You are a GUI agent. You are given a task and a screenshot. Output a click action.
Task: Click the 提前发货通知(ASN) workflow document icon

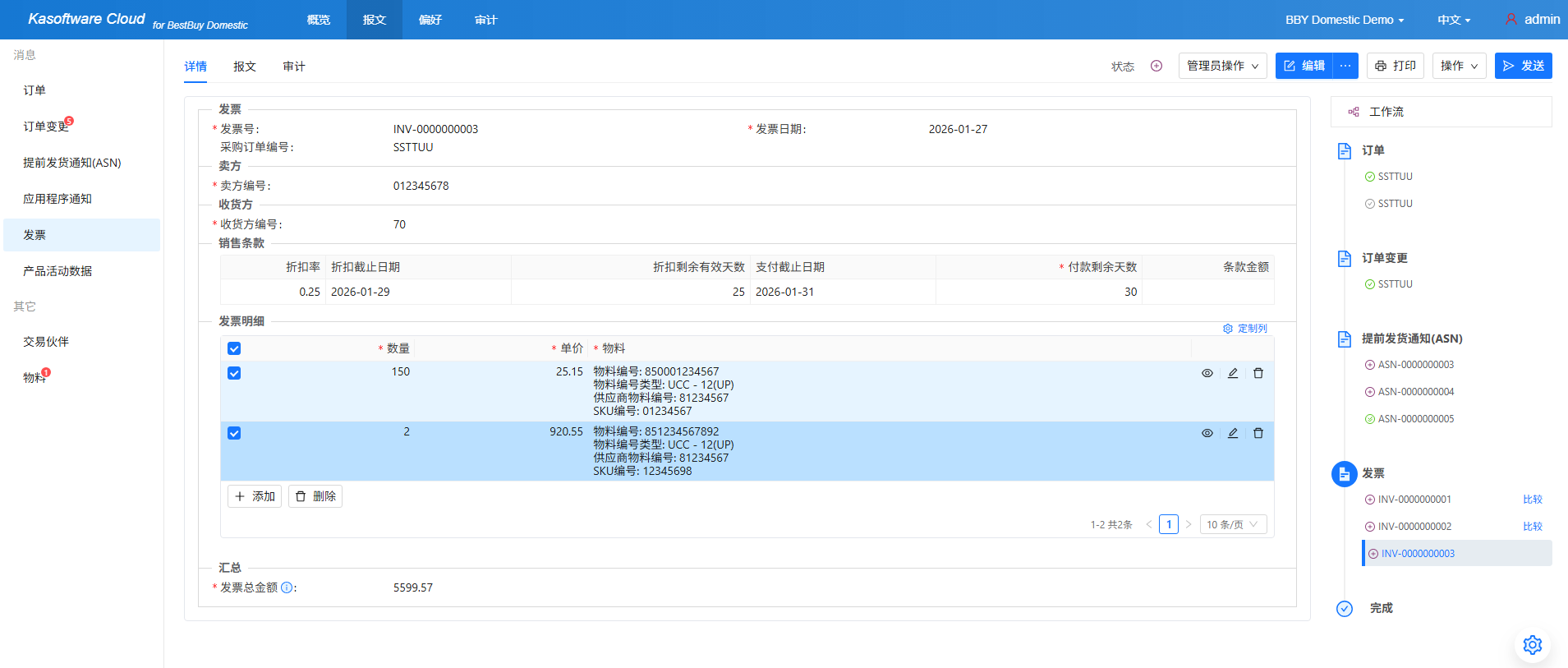pyautogui.click(x=1345, y=339)
